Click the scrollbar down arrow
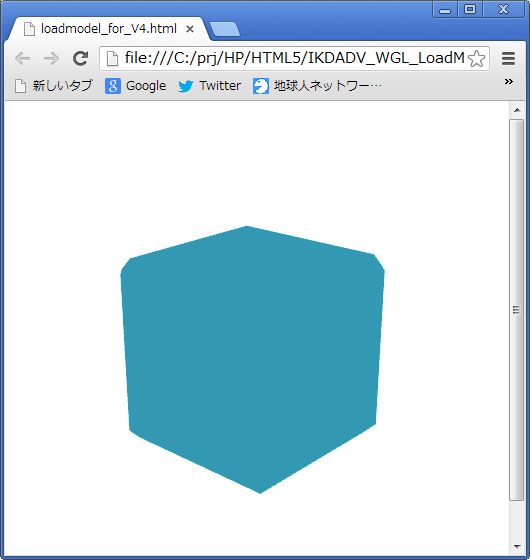Viewport: 530px width, 560px height. click(x=517, y=546)
